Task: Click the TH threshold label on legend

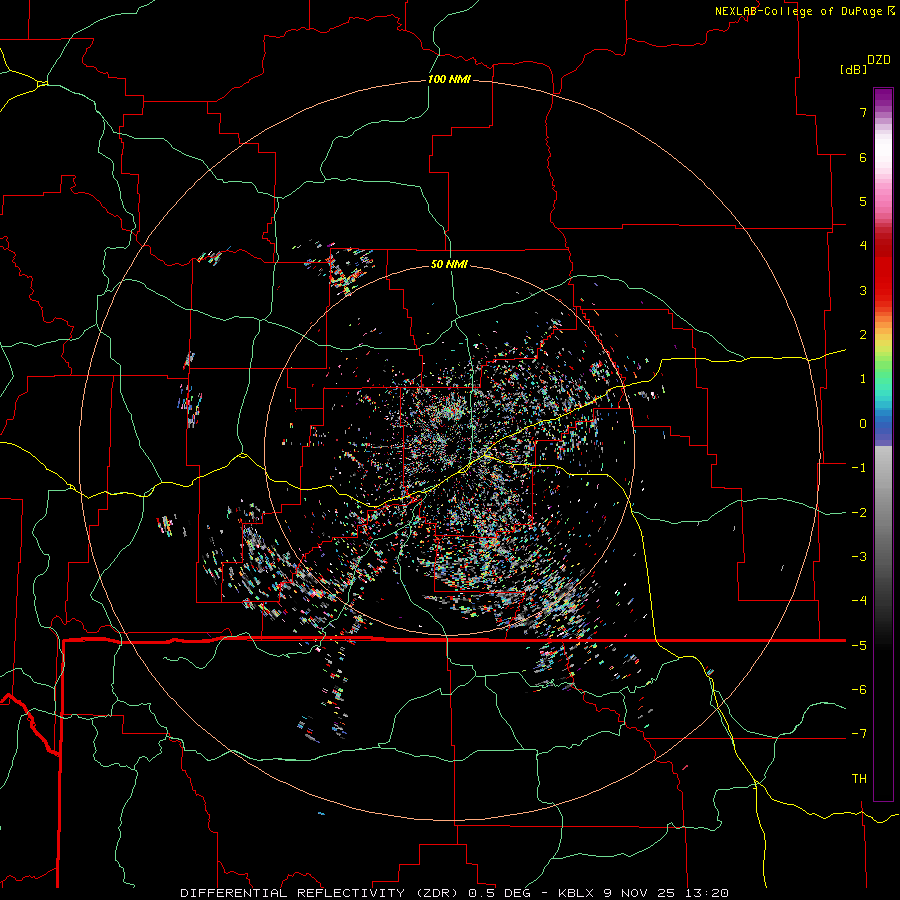Action: 859,779
